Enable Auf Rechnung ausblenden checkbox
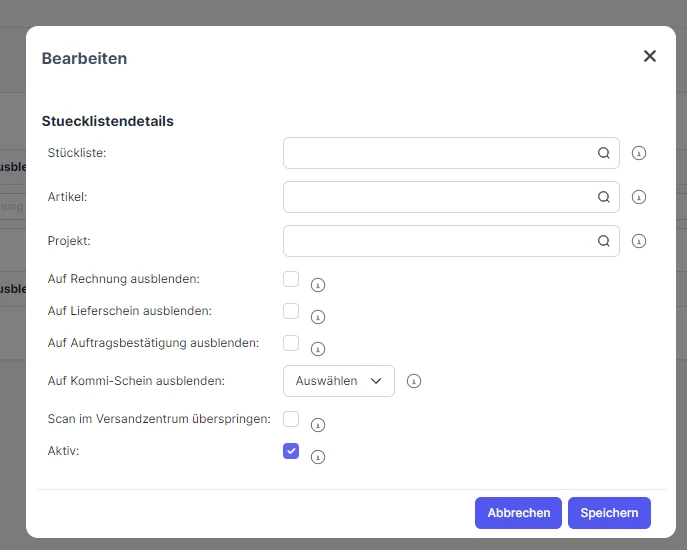 tap(291, 279)
